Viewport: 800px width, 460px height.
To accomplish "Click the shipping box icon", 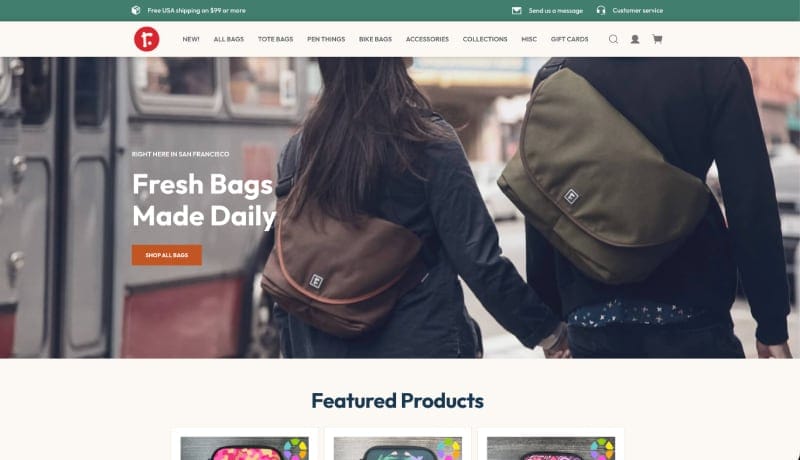I will click(x=136, y=10).
